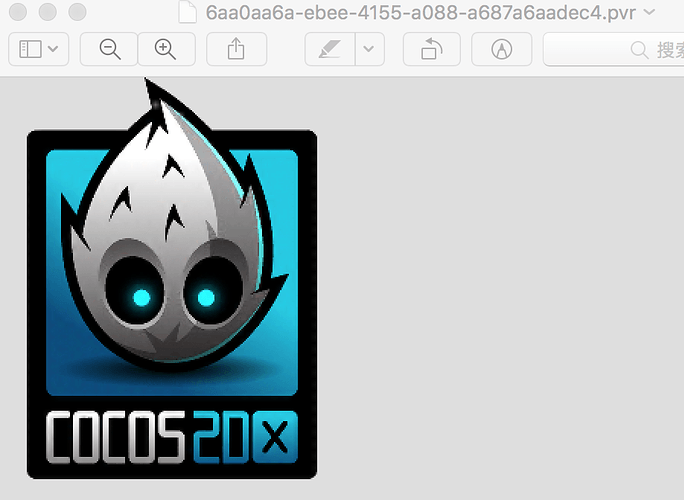Click the filename 6aa0aa6a-ebee-4155-a088-a687a6aadec4.pvr
The image size is (684, 500).
pyautogui.click(x=421, y=13)
